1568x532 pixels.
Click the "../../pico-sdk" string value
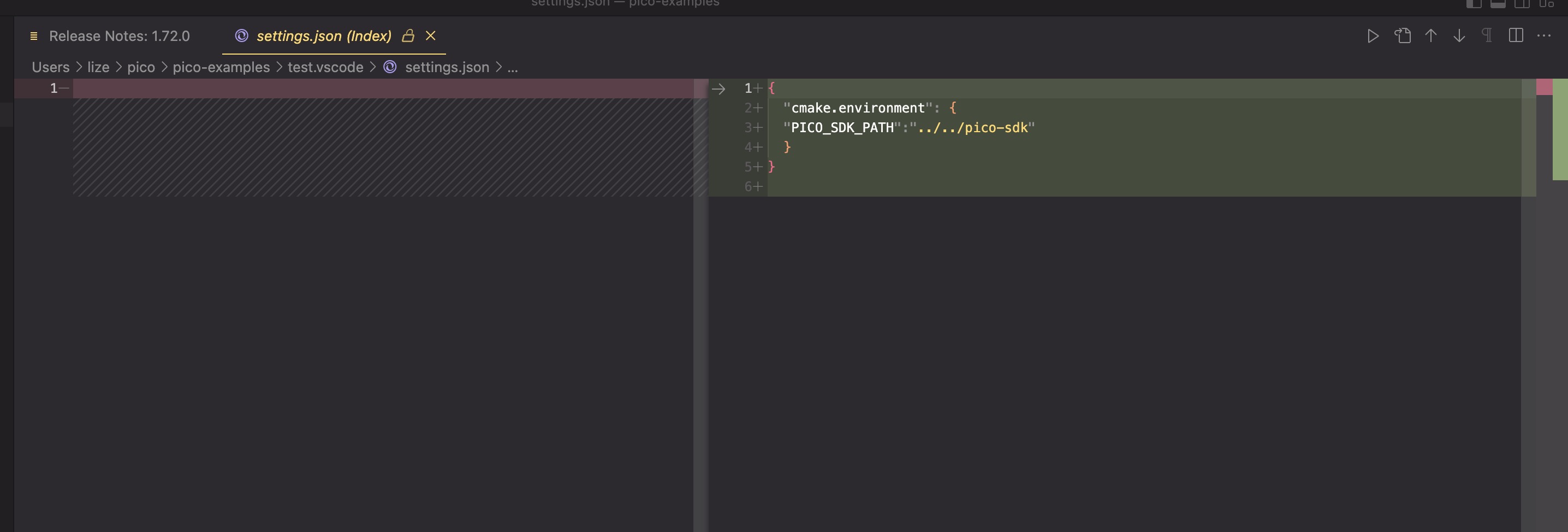(972, 128)
